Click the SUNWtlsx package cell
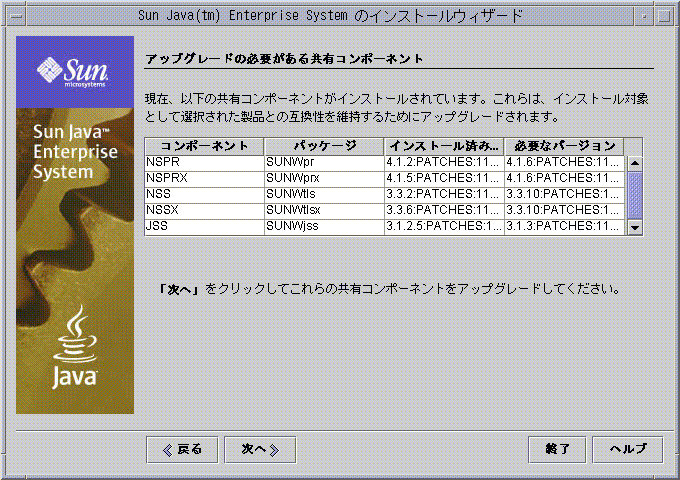Image resolution: width=680 pixels, height=480 pixels. click(324, 211)
